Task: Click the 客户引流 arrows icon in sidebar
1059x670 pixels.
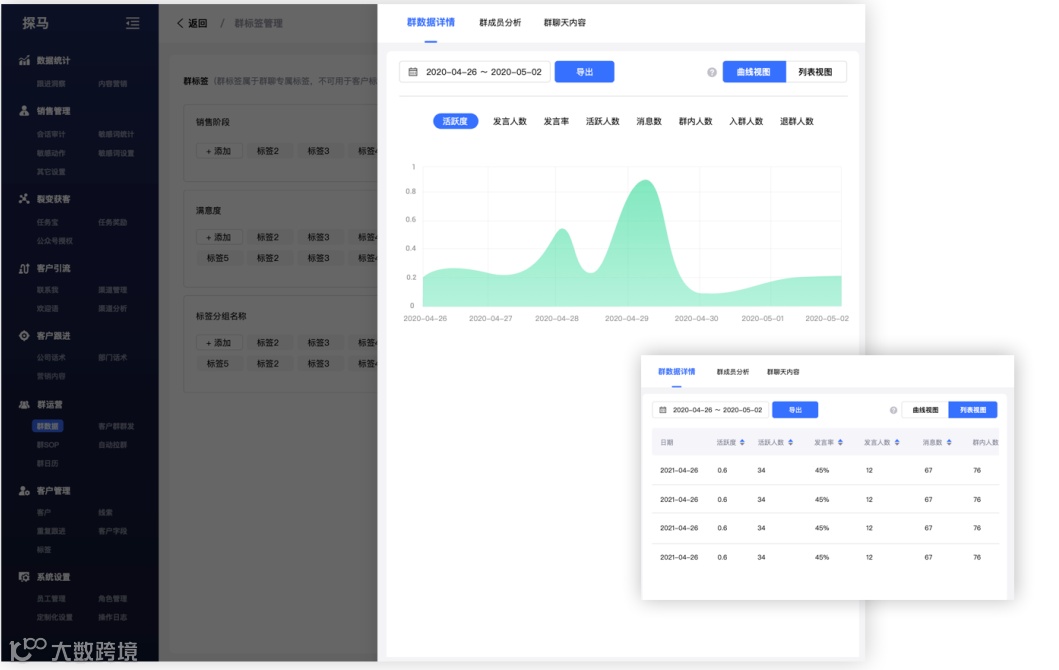Action: pyautogui.click(x=24, y=268)
